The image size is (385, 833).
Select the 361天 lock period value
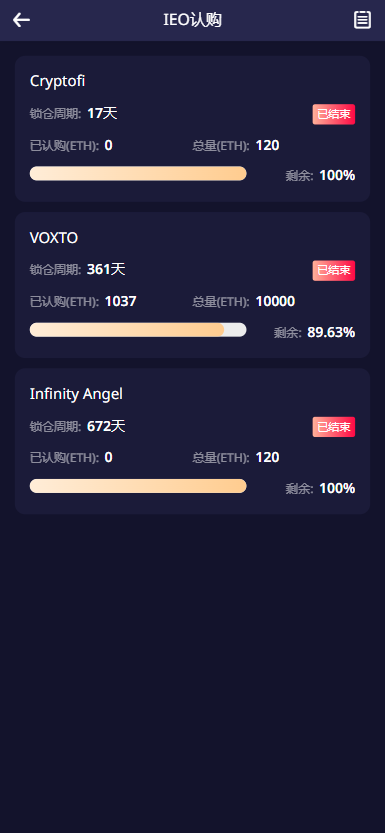tap(106, 269)
